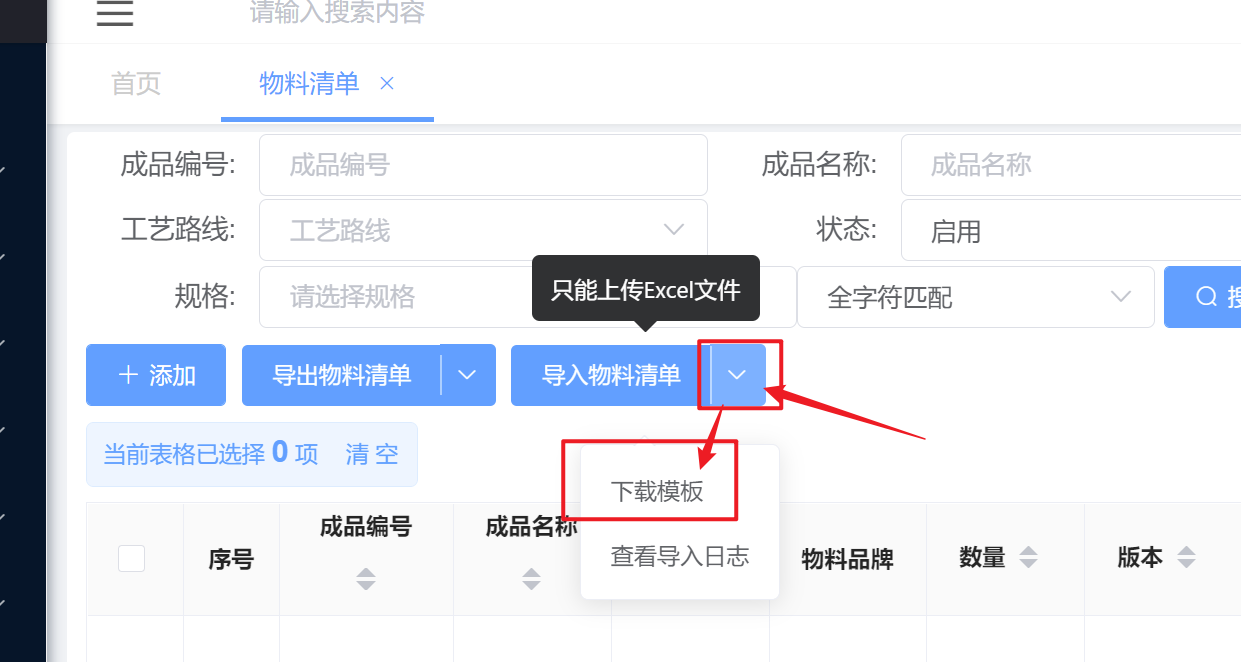Switch to the 首页 tab
1241x662 pixels.
click(136, 83)
